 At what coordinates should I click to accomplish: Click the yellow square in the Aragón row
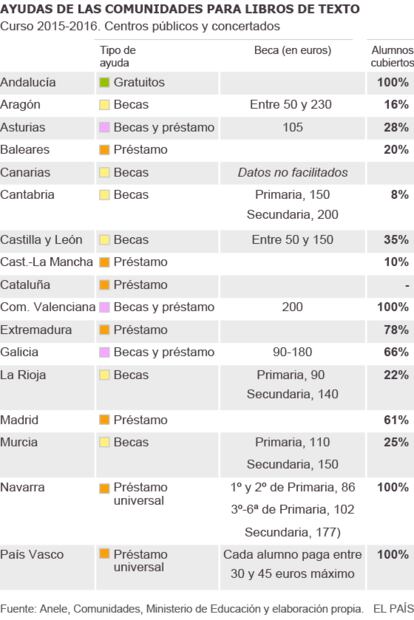[104, 105]
